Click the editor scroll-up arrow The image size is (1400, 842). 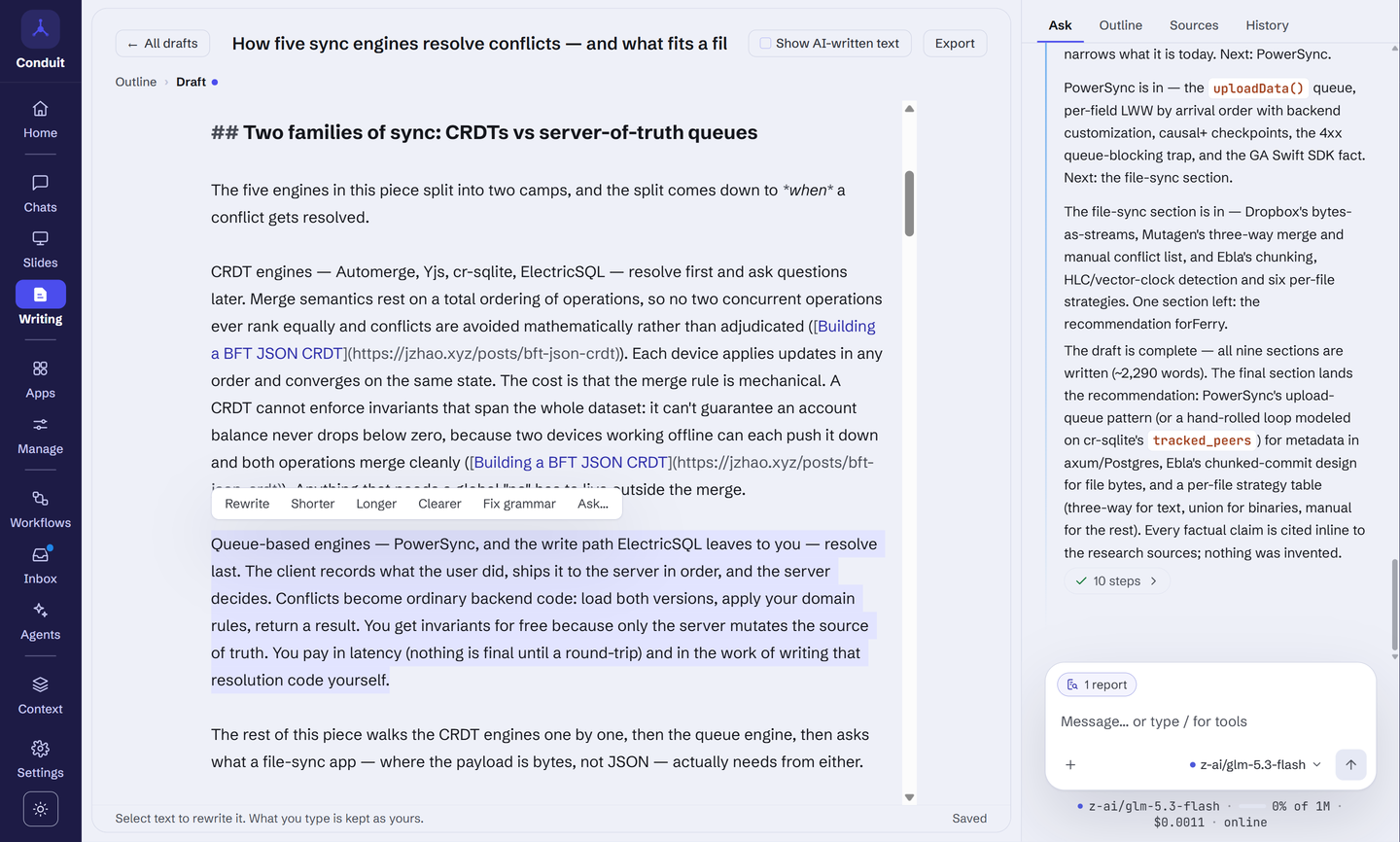coord(909,109)
